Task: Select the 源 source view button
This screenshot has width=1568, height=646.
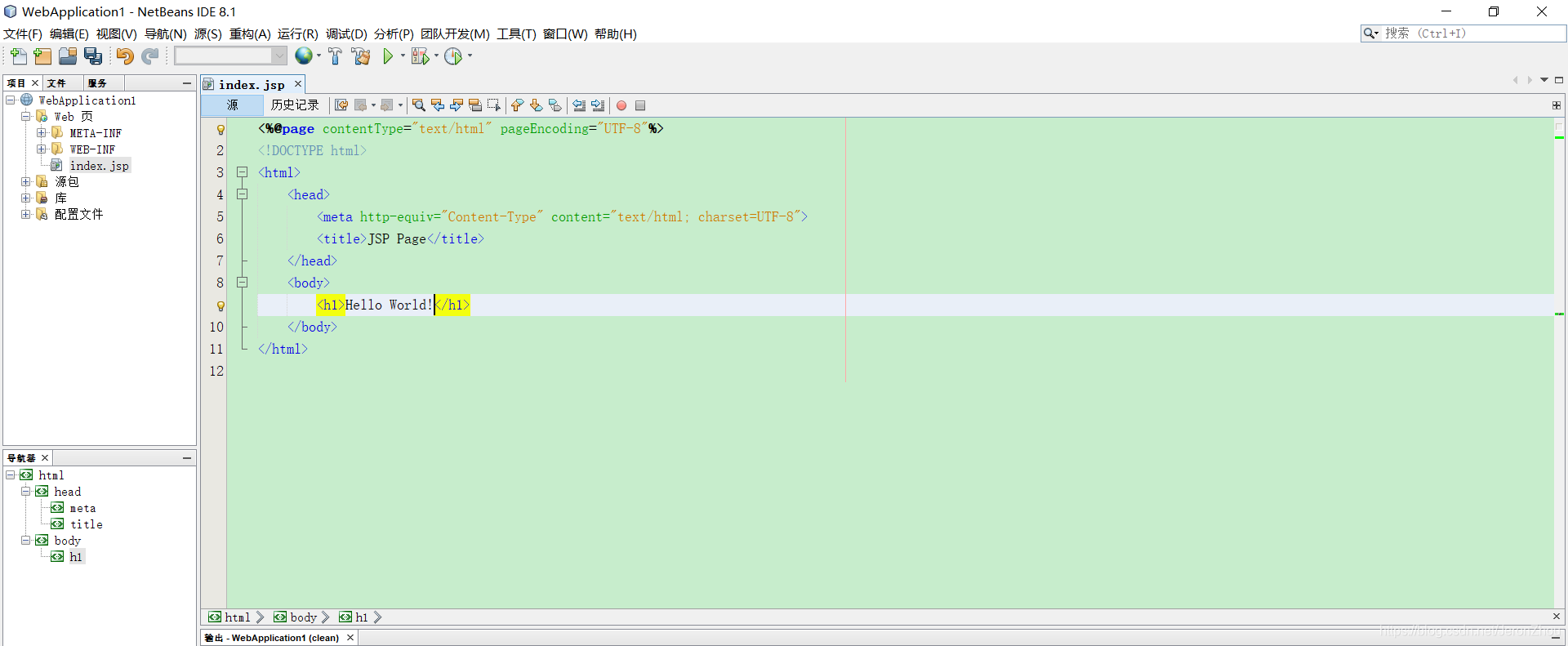Action: [x=233, y=105]
